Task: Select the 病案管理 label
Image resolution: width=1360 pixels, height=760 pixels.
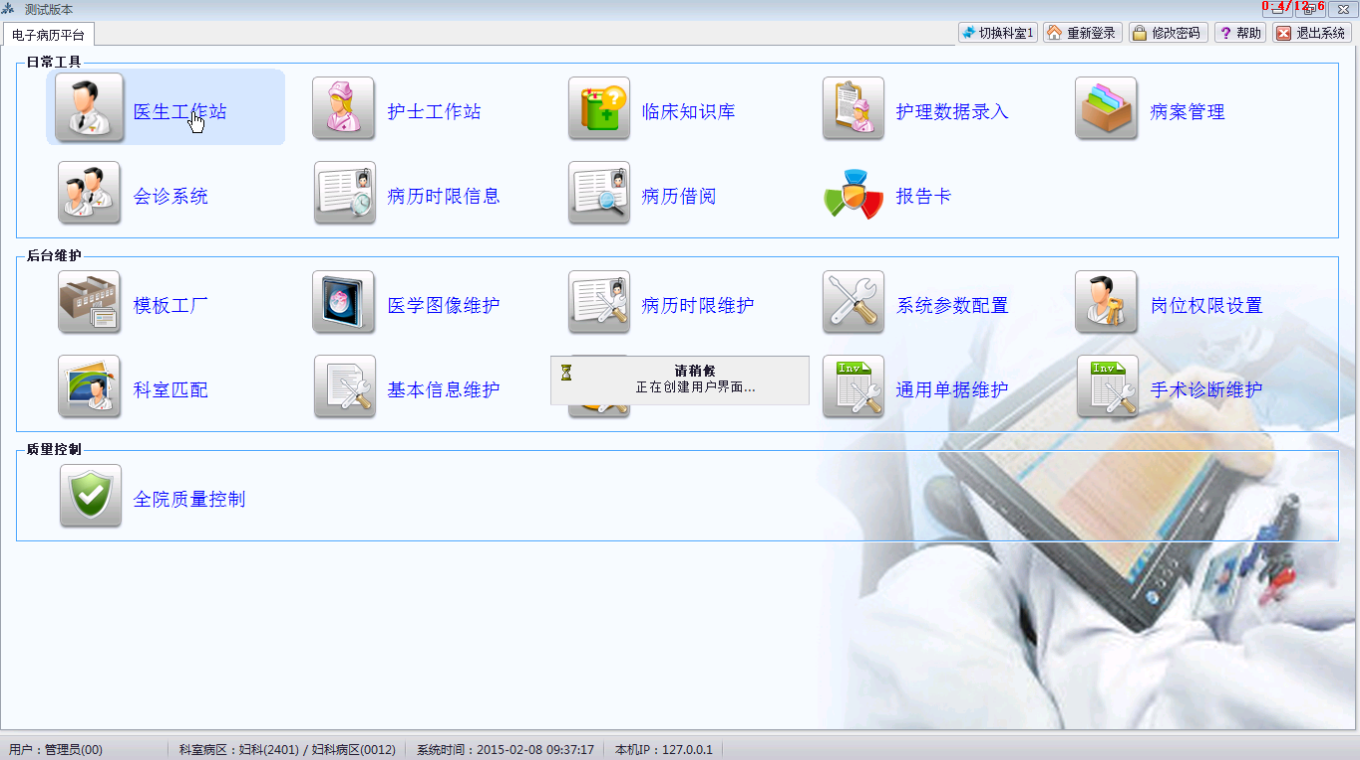Action: tap(1187, 112)
